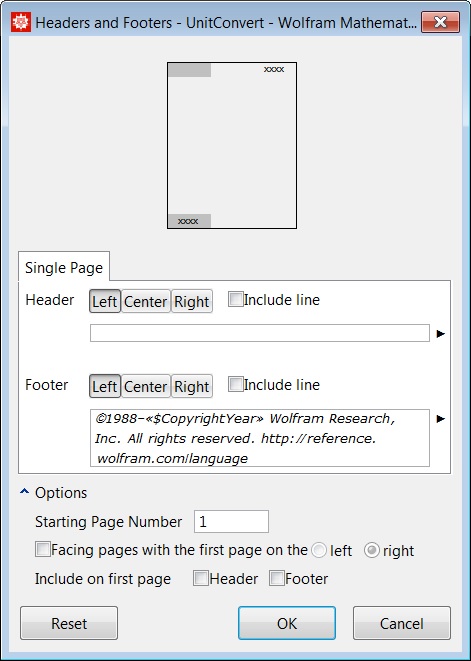Image resolution: width=471 pixels, height=661 pixels.
Task: Click the top-right xxxx header preview text
Action: 274,70
